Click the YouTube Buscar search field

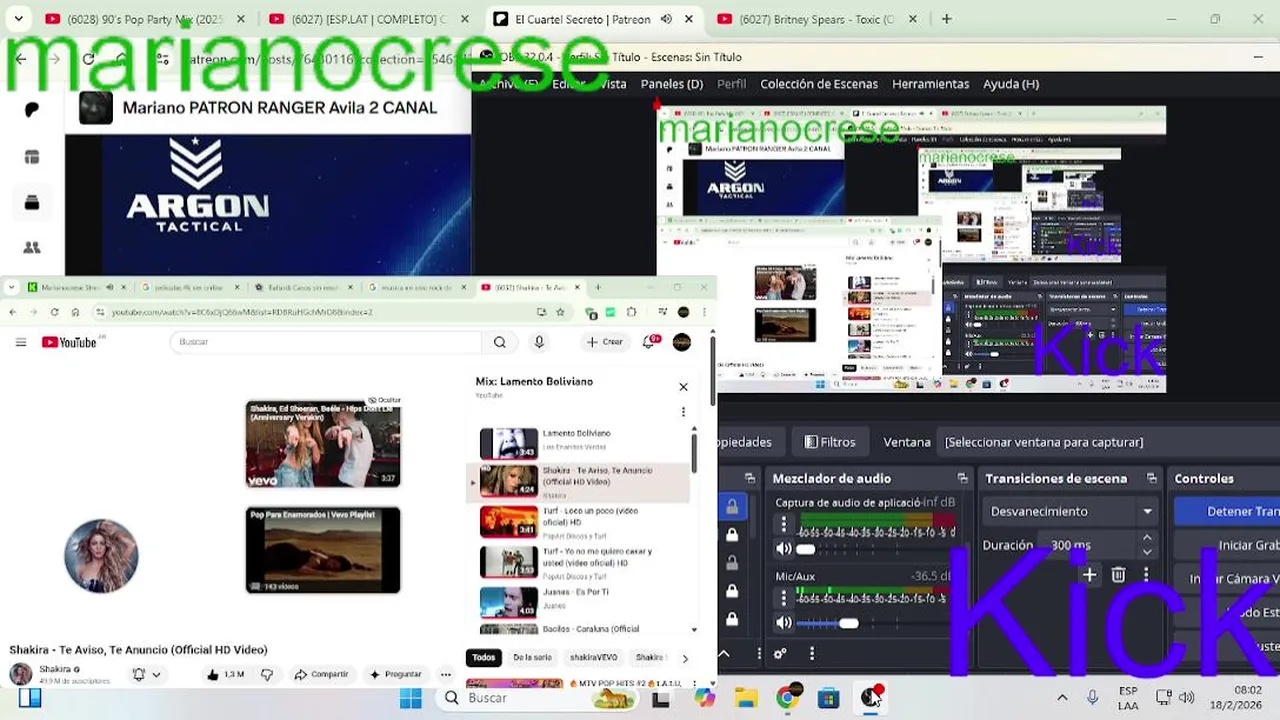click(328, 342)
